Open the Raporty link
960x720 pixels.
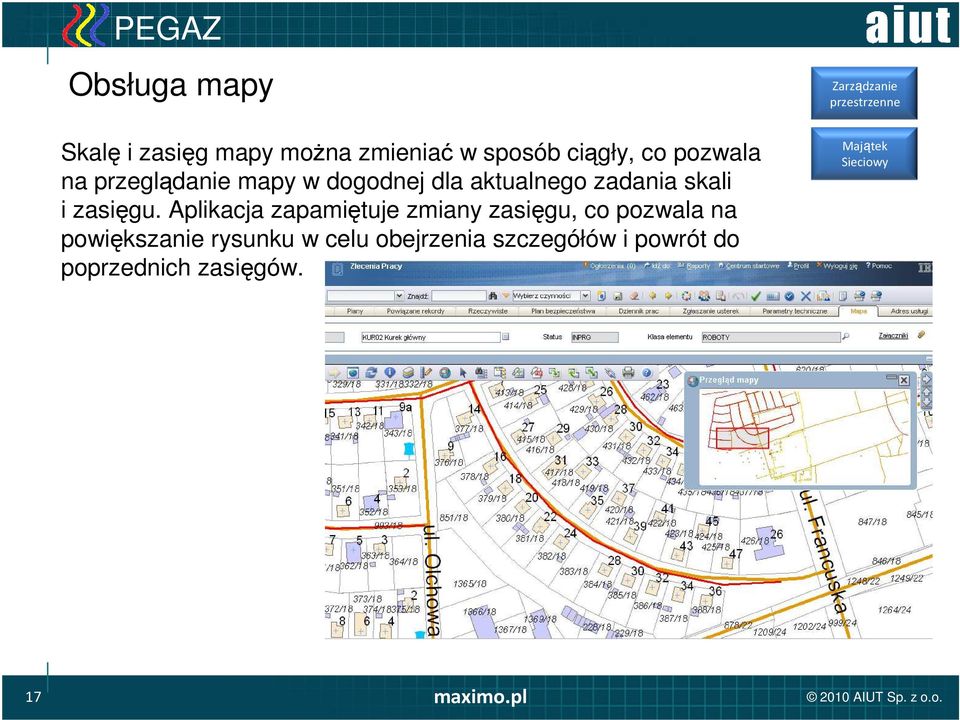click(x=694, y=266)
